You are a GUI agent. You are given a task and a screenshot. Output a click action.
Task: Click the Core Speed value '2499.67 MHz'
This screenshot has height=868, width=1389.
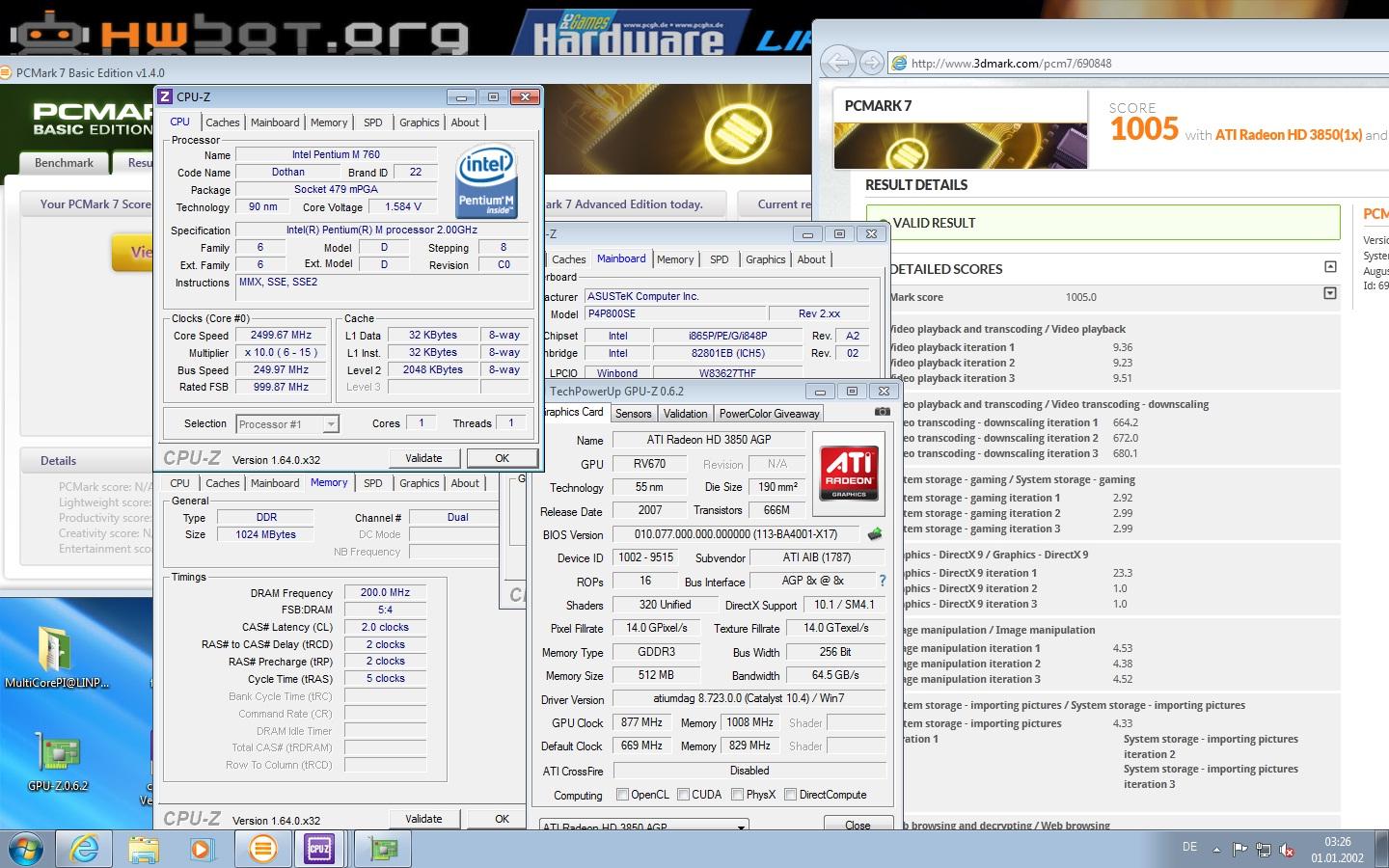[281, 336]
